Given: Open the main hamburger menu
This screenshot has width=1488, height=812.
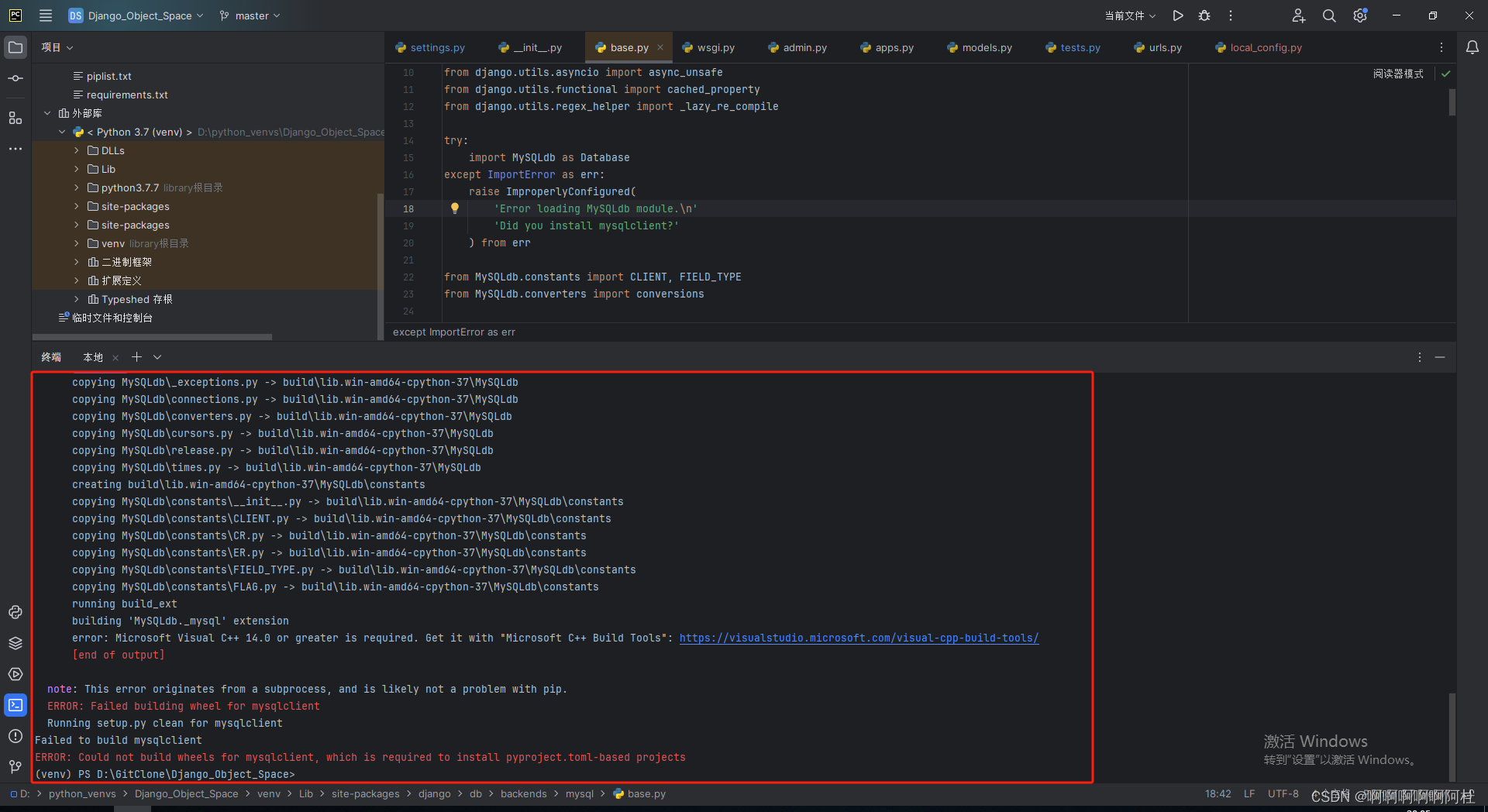Looking at the screenshot, I should click(46, 15).
